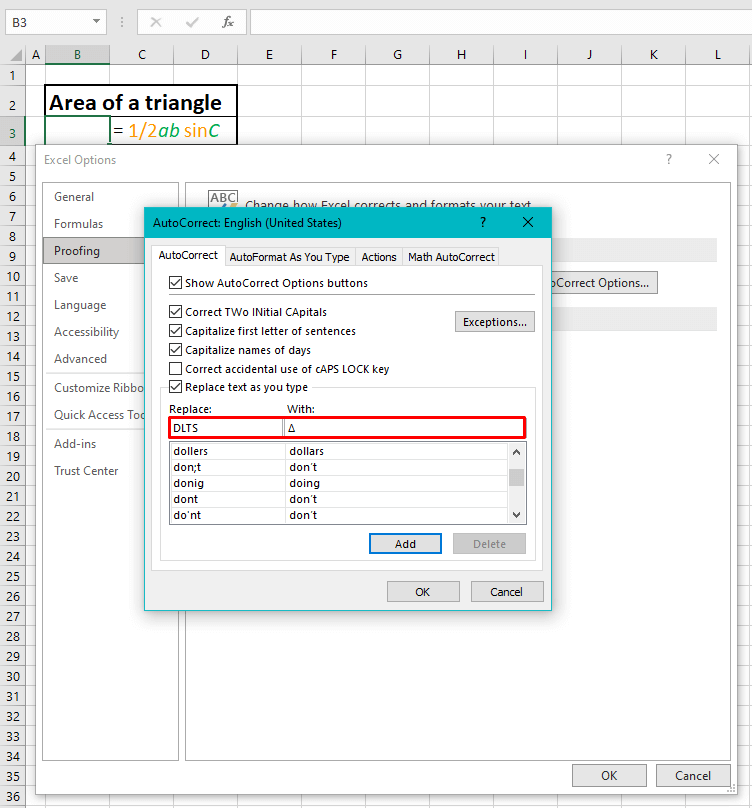Click OK in the AutoCorrect dialog
Image resolution: width=752 pixels, height=808 pixels.
click(423, 592)
